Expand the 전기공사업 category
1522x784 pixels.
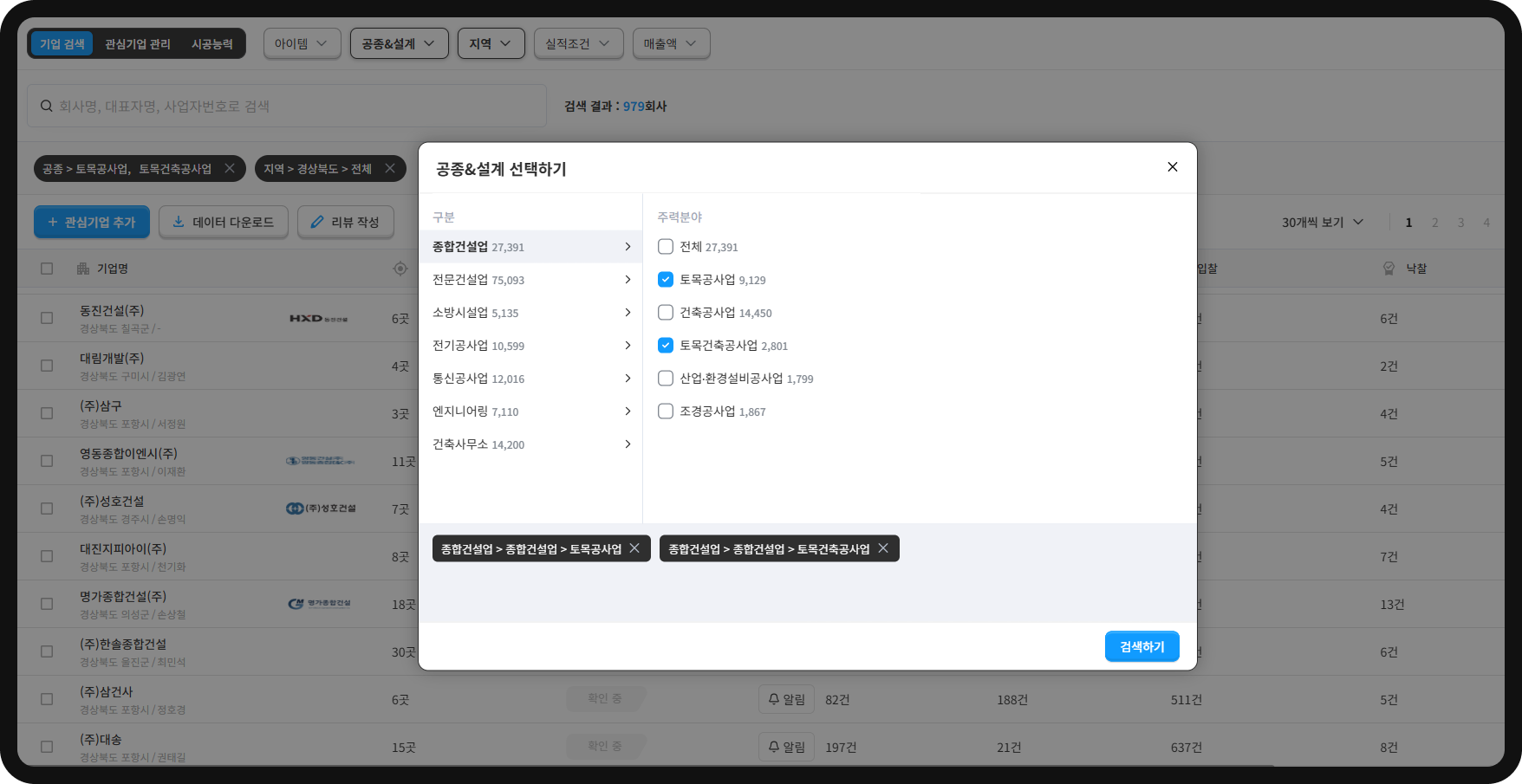point(530,346)
